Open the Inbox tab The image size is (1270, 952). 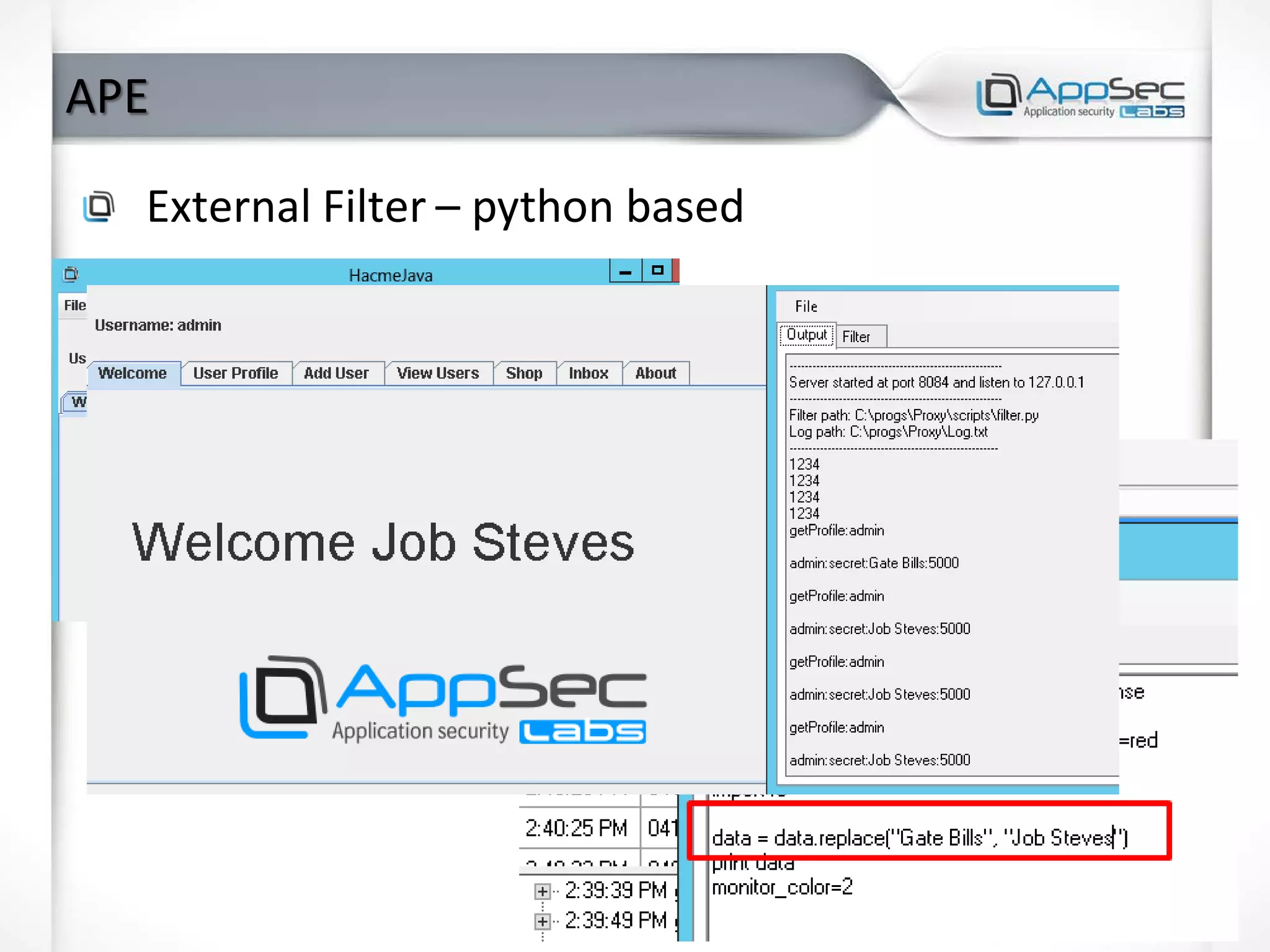click(589, 373)
